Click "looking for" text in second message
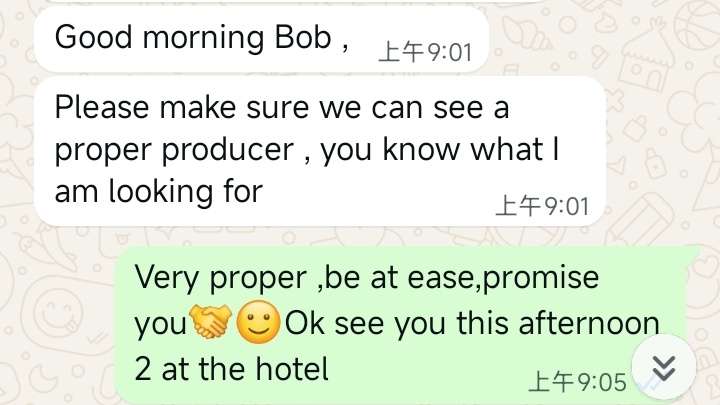 click(x=186, y=191)
